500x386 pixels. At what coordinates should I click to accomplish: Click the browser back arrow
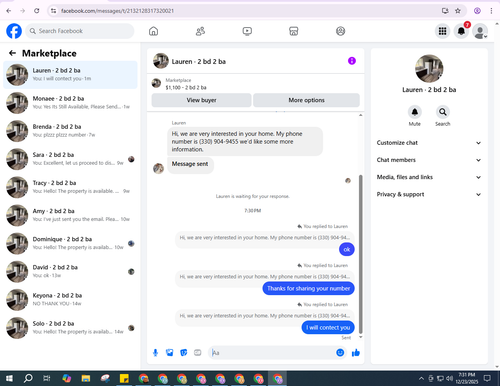(x=9, y=11)
